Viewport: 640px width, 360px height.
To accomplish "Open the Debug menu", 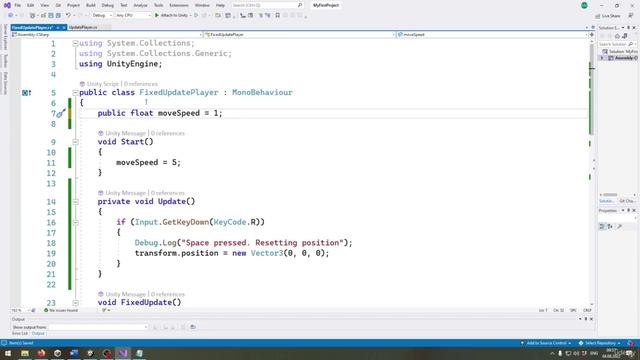I will [x=108, y=5].
